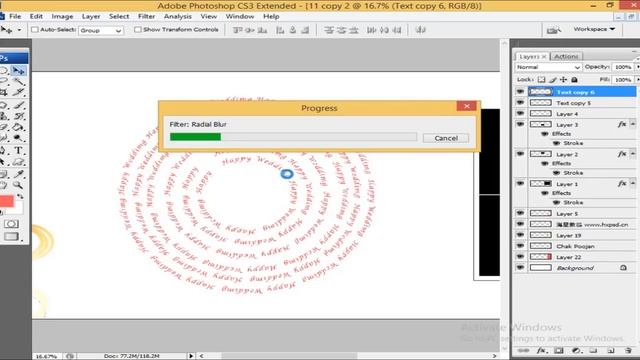Click Align left edges icon
Image resolution: width=640 pixels, height=360 pixels.
click(x=280, y=30)
